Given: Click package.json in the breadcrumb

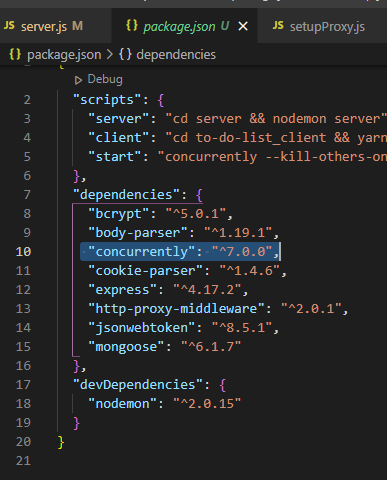Looking at the screenshot, I should tap(64, 55).
